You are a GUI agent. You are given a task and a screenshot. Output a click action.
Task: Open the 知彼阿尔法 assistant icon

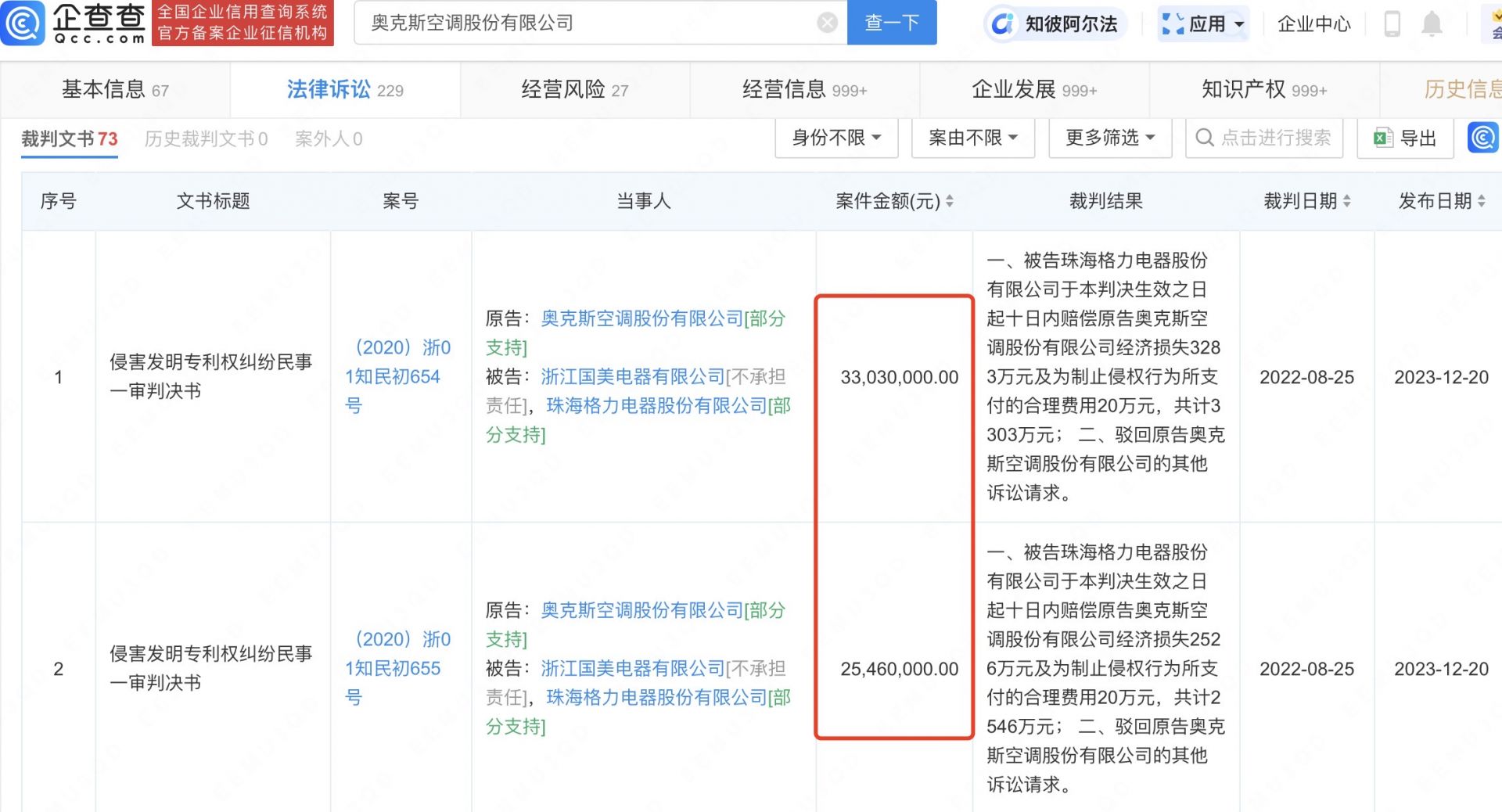coord(1002,24)
